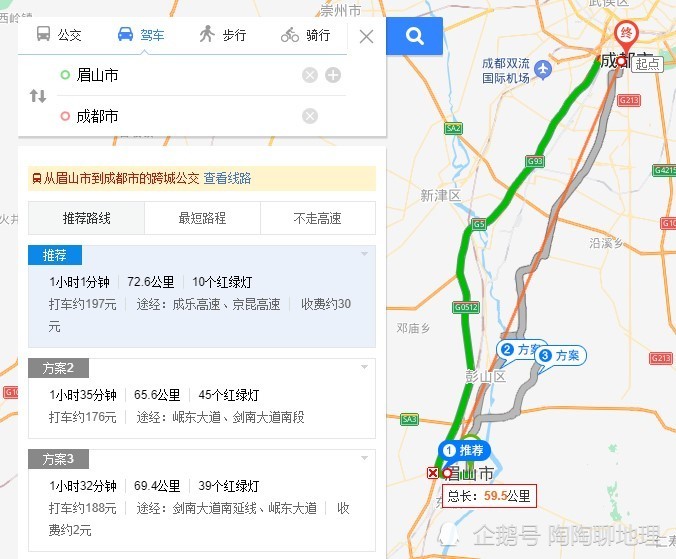Viewport: 676px width, 559px height.
Task: Switch to 不走高速 tab
Action: tap(318, 218)
